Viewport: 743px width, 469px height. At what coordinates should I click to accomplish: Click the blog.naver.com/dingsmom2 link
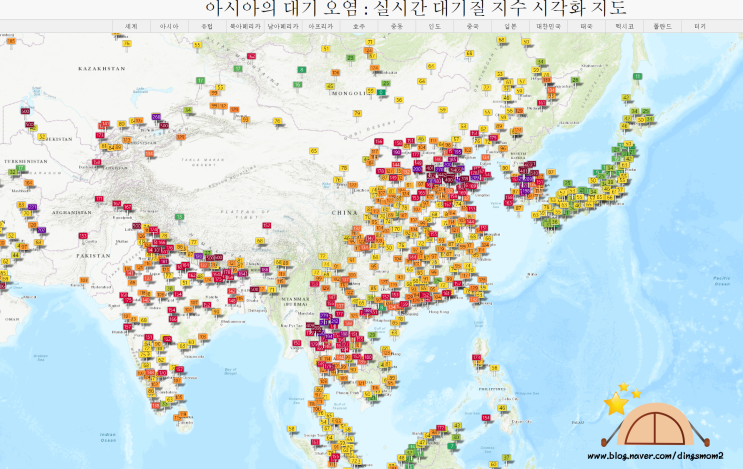click(655, 456)
